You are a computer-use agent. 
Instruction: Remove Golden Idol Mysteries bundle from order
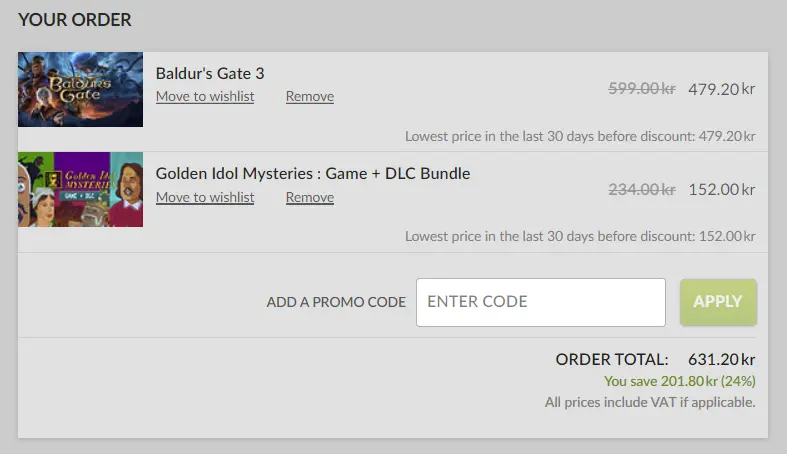click(310, 198)
